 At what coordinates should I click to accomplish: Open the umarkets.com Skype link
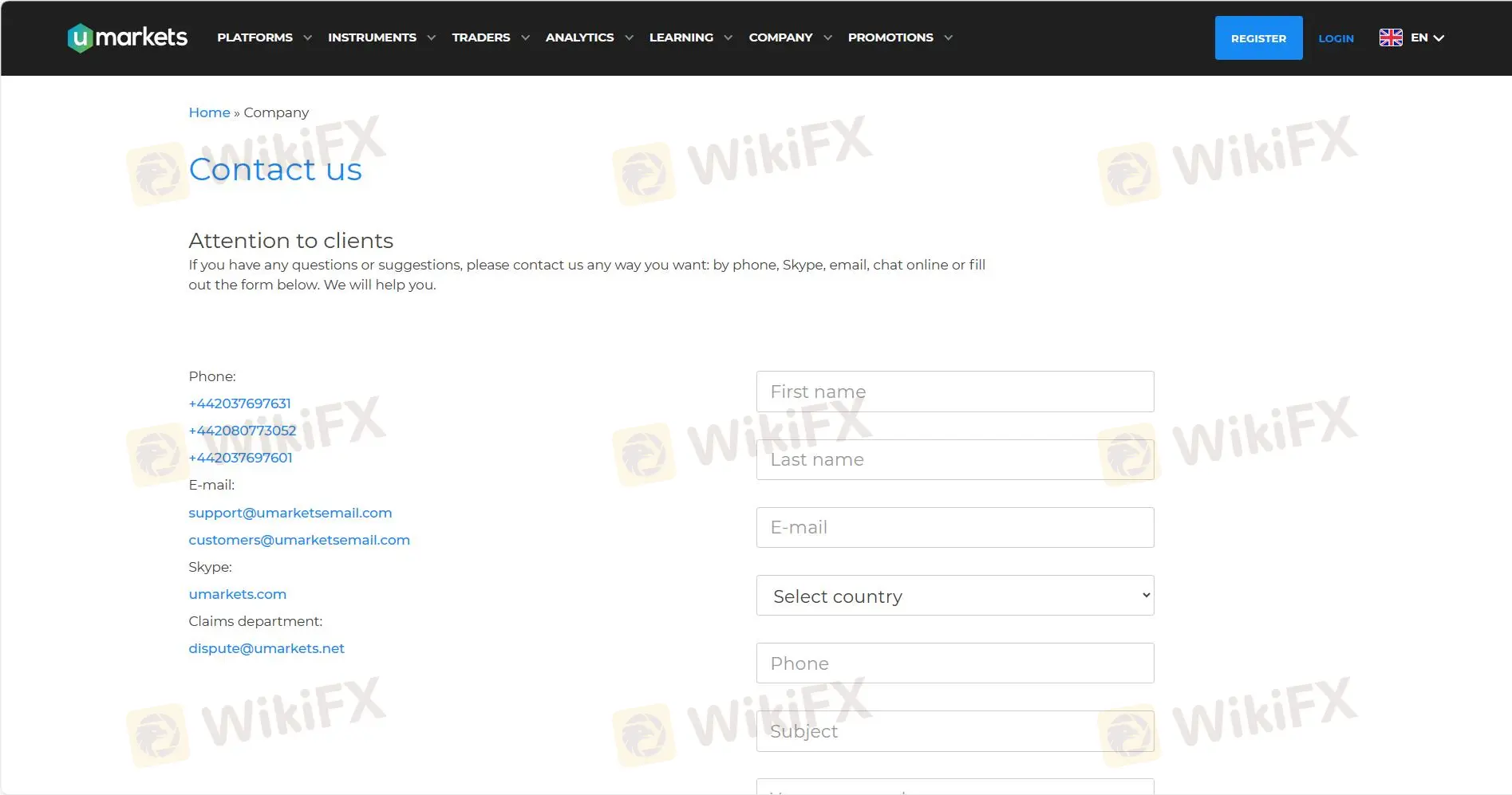pyautogui.click(x=237, y=594)
